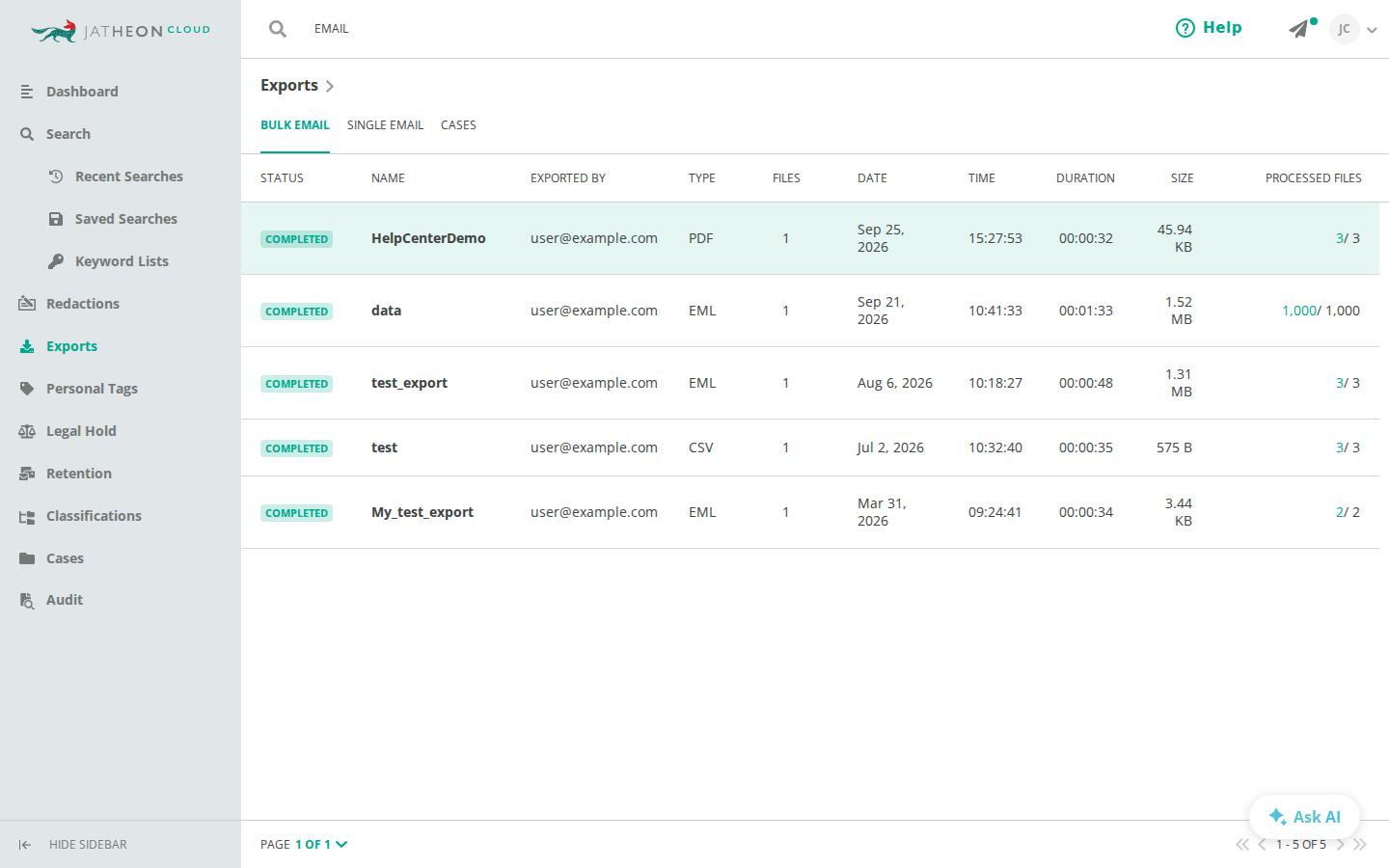Image resolution: width=1389 pixels, height=868 pixels.
Task: Click the Help link
Action: pos(1209,28)
